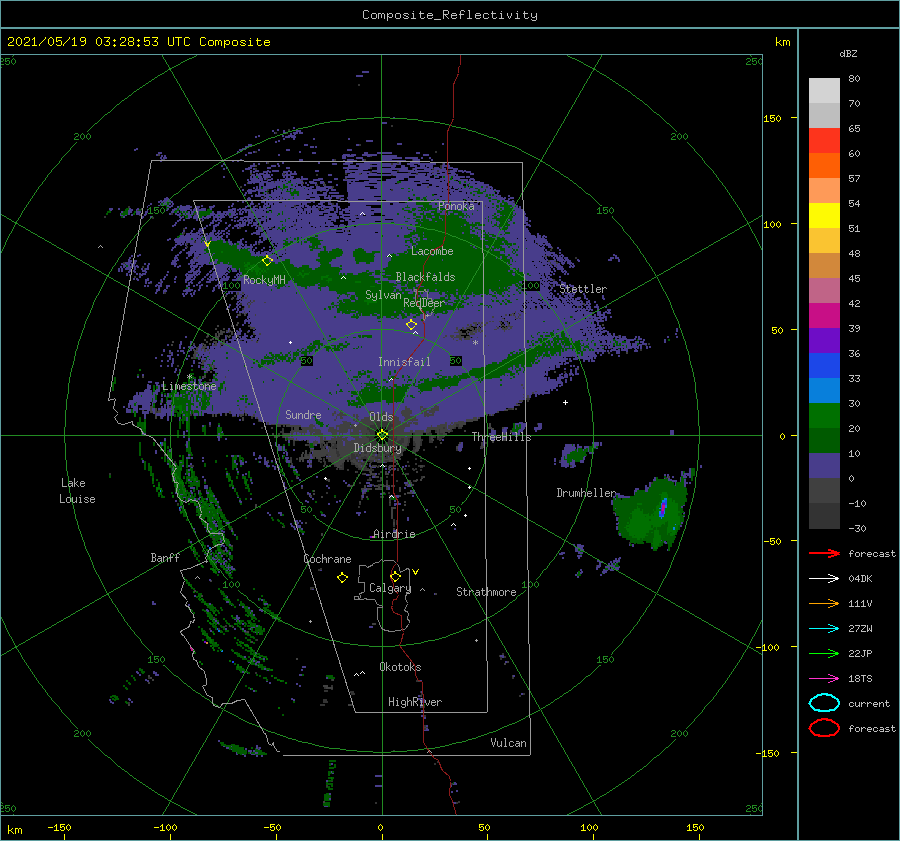Click the HighRiver label
Image resolution: width=900 pixels, height=841 pixels.
pyautogui.click(x=415, y=702)
